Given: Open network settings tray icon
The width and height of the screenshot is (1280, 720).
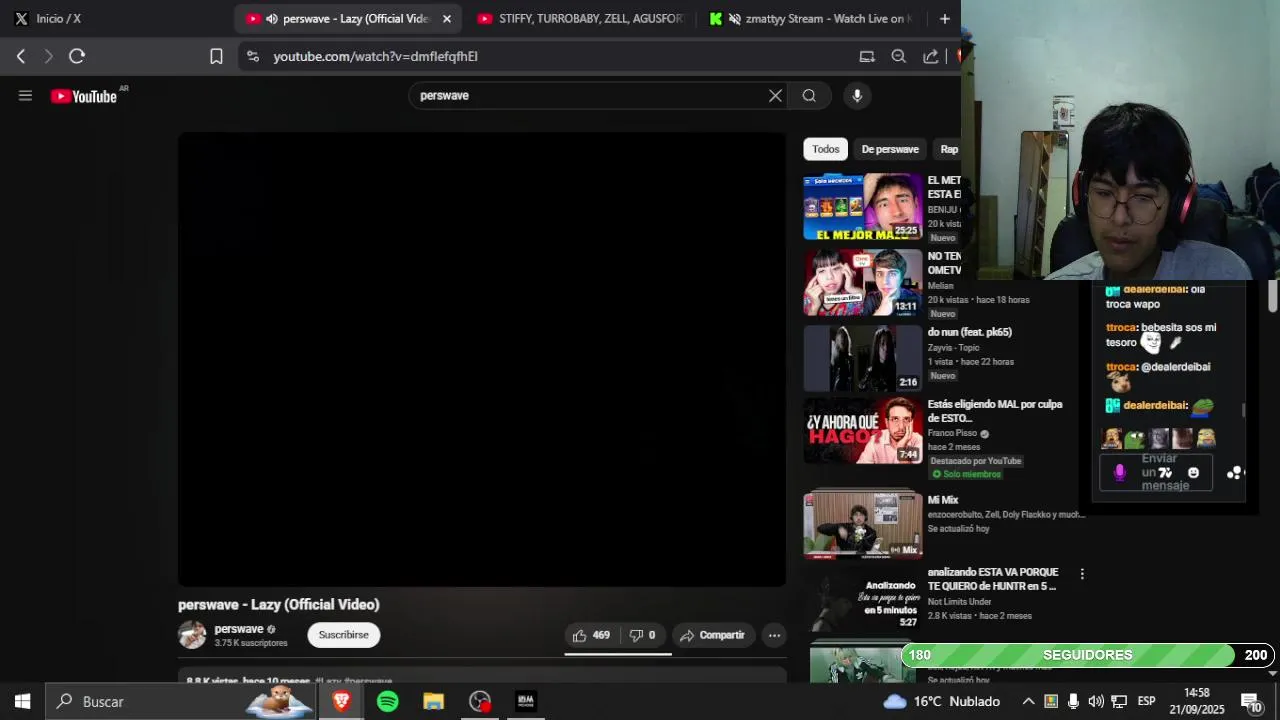Looking at the screenshot, I should point(1119,702).
